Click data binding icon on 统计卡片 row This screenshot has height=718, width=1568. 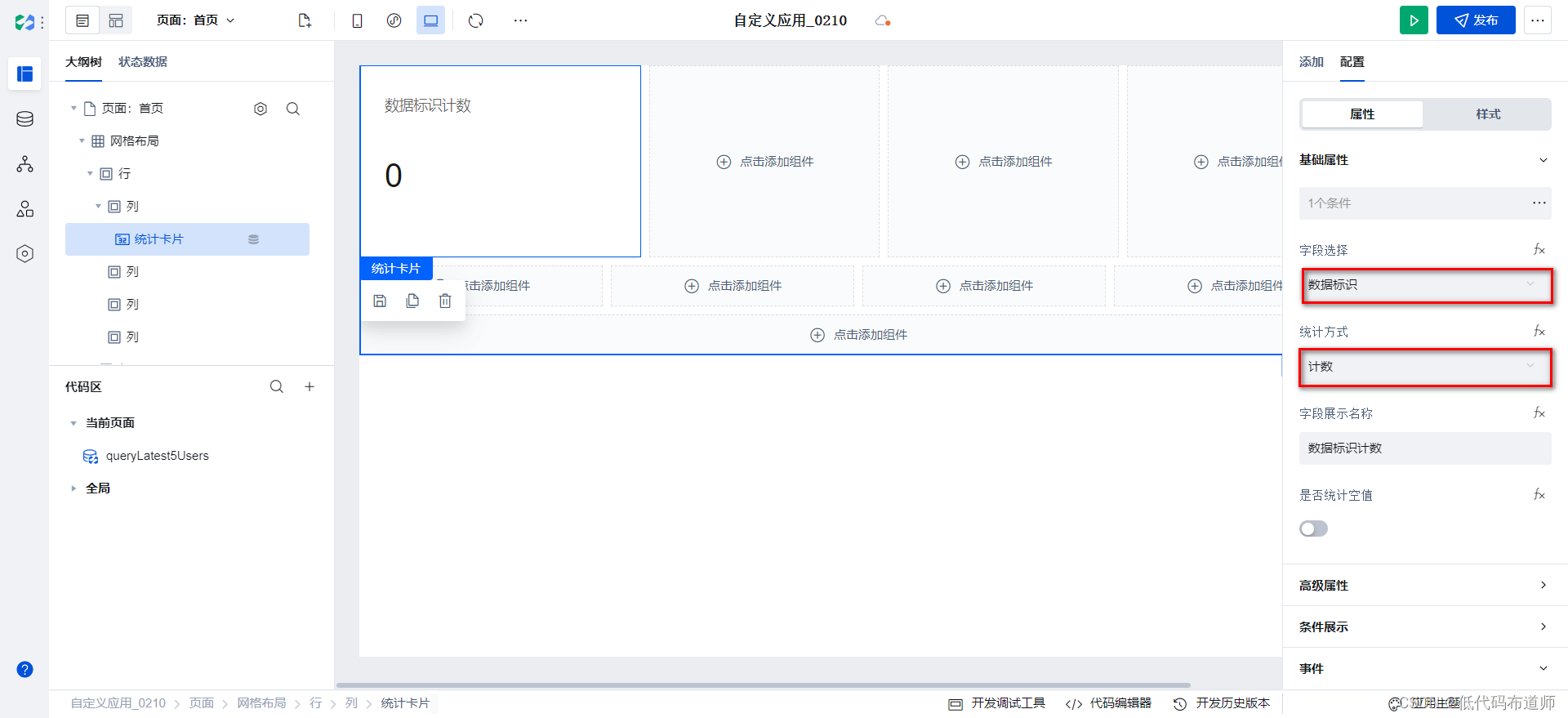coord(253,239)
